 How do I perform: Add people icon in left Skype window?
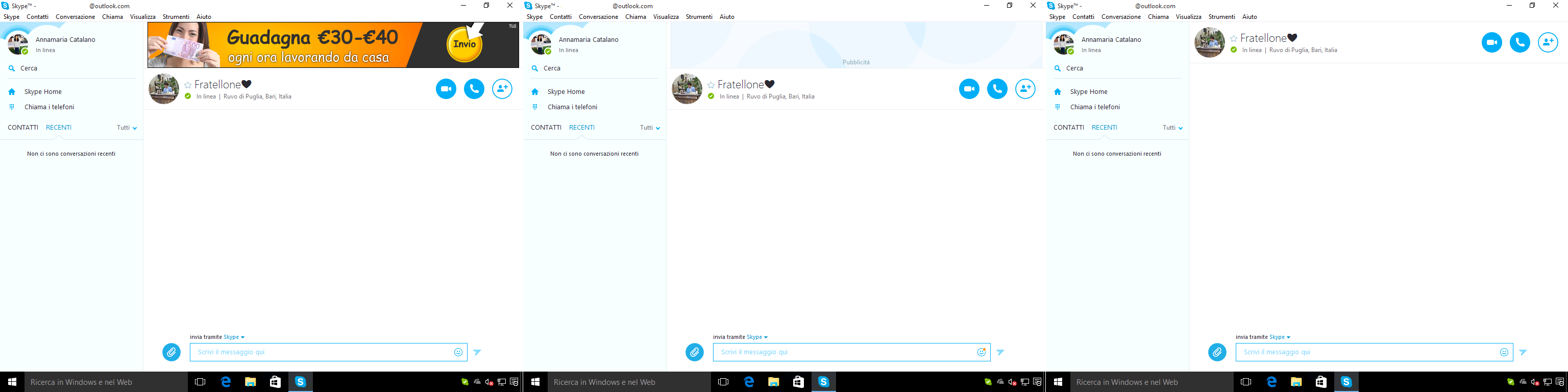point(502,89)
